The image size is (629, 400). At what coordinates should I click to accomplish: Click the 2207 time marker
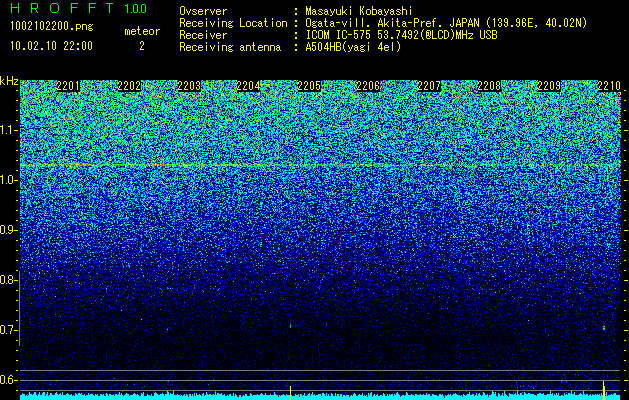(429, 86)
